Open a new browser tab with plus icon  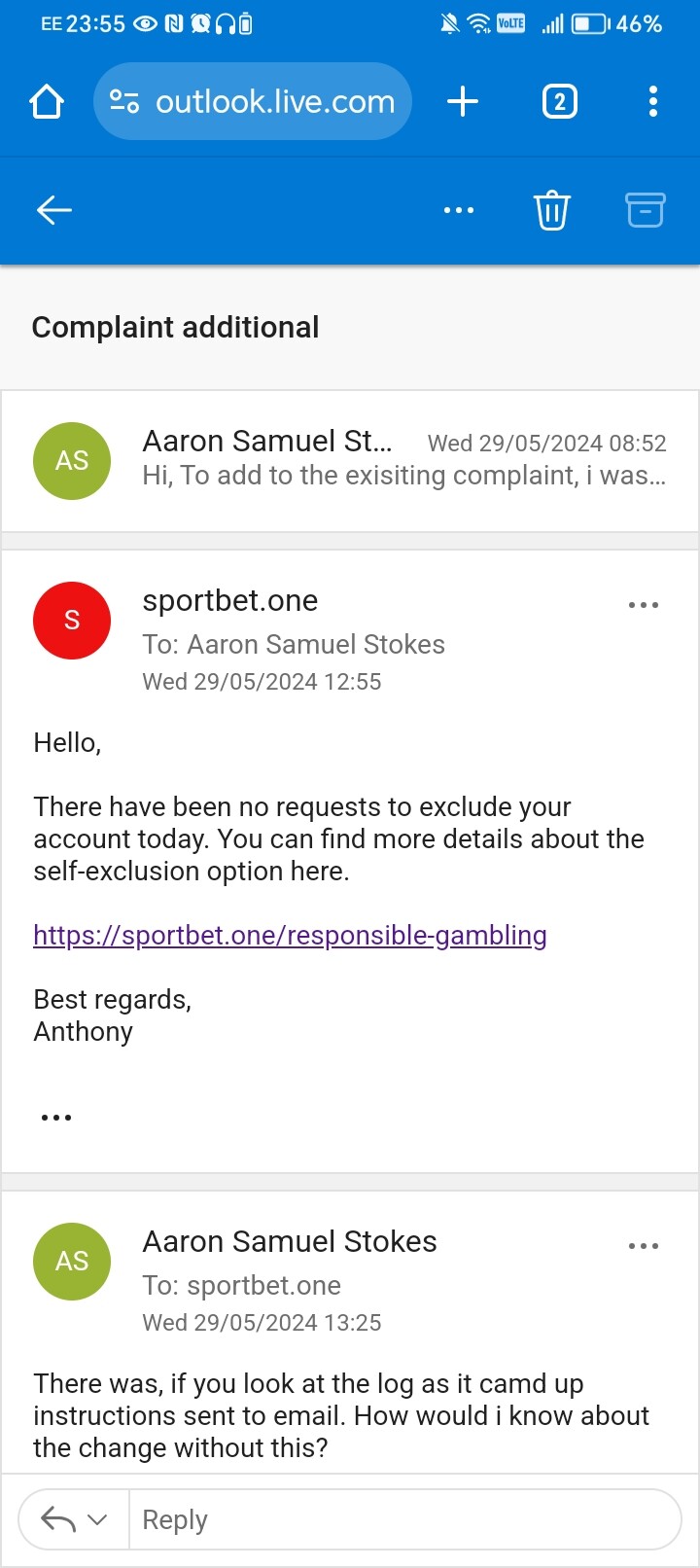463,101
